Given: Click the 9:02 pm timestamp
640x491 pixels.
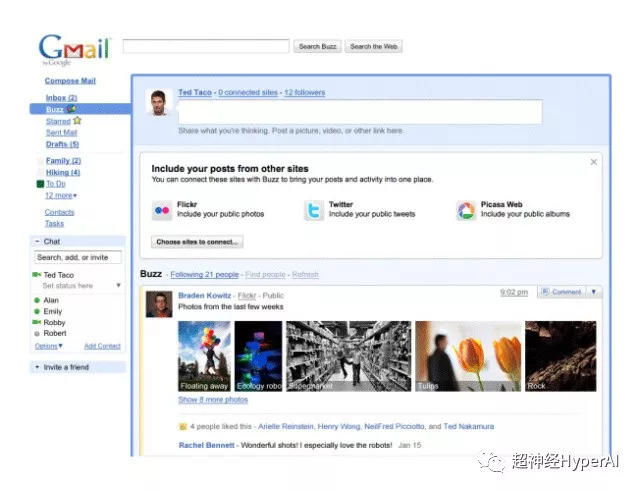Looking at the screenshot, I should [514, 292].
